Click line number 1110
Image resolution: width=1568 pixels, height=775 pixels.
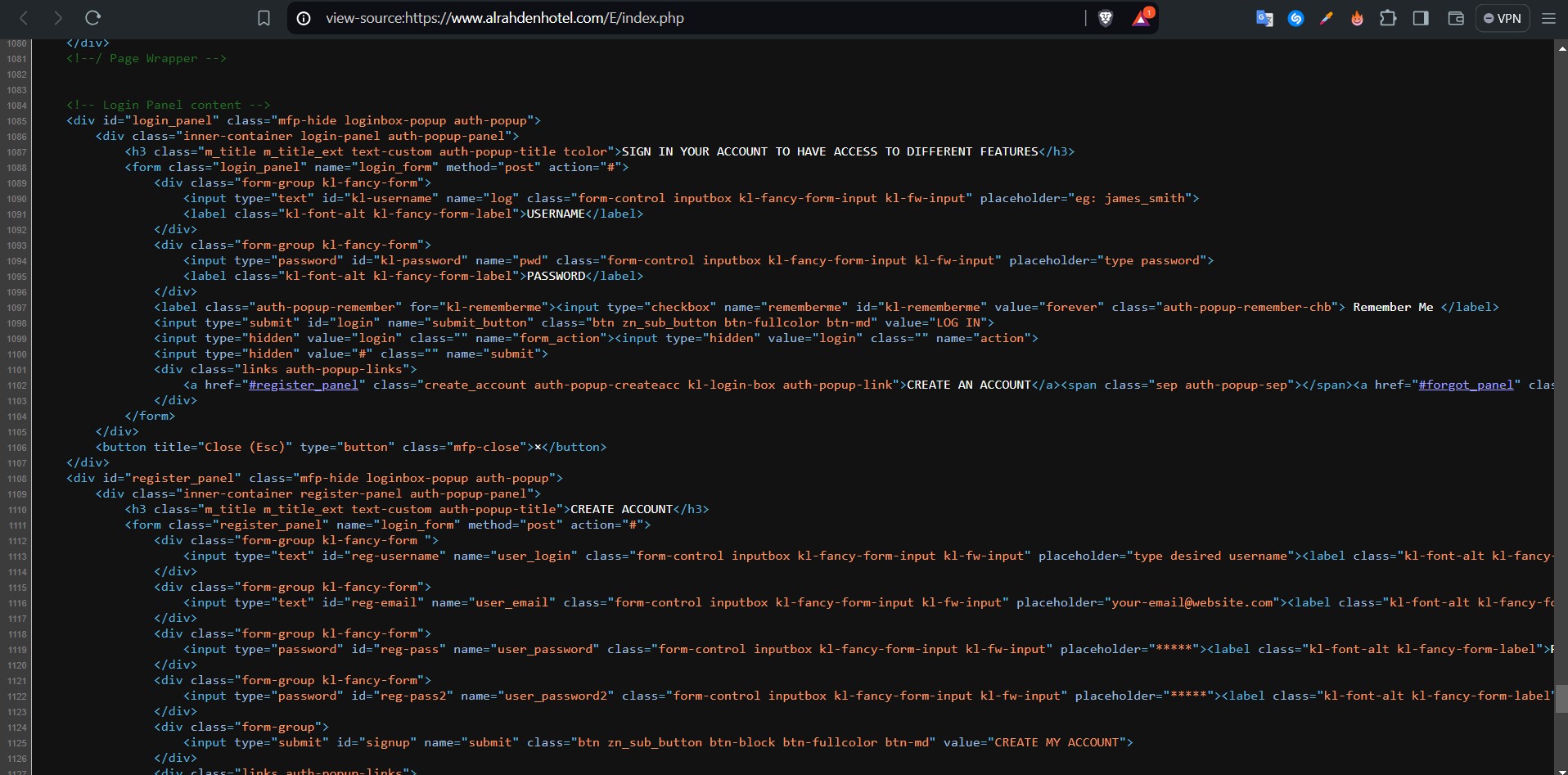click(16, 510)
